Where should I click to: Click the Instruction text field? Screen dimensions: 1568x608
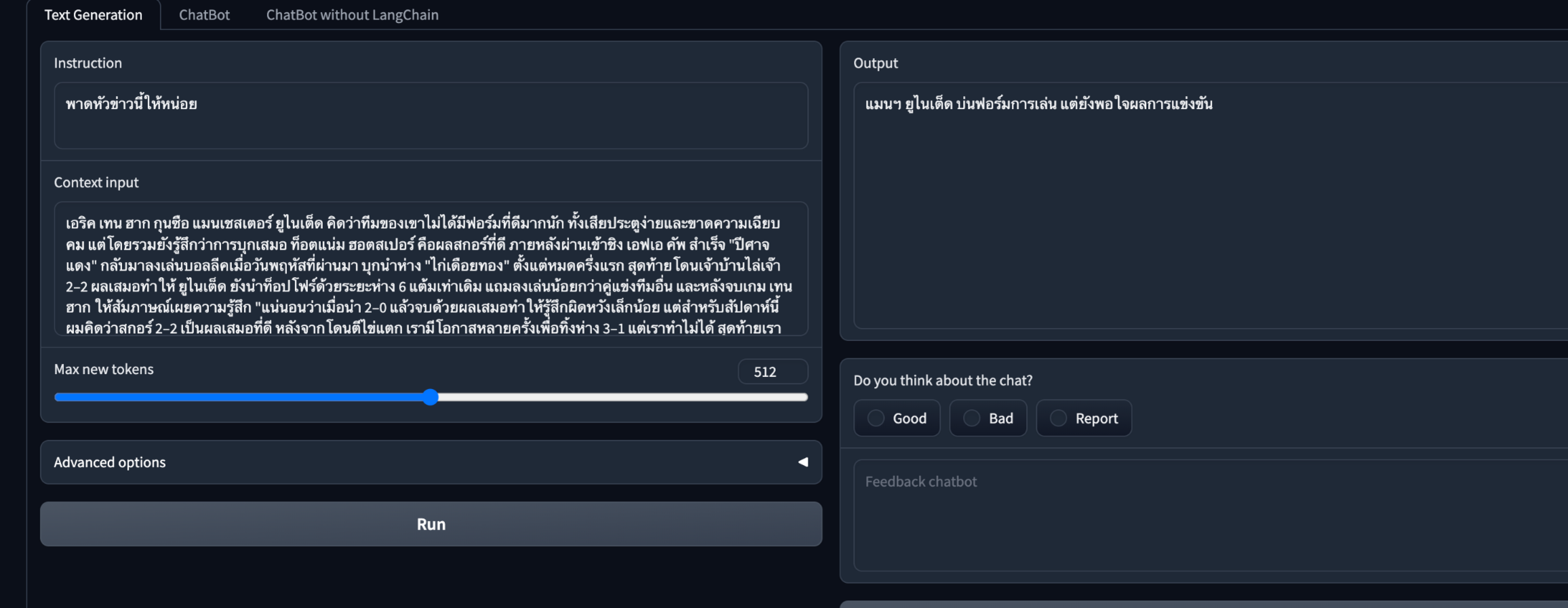pyautogui.click(x=431, y=115)
